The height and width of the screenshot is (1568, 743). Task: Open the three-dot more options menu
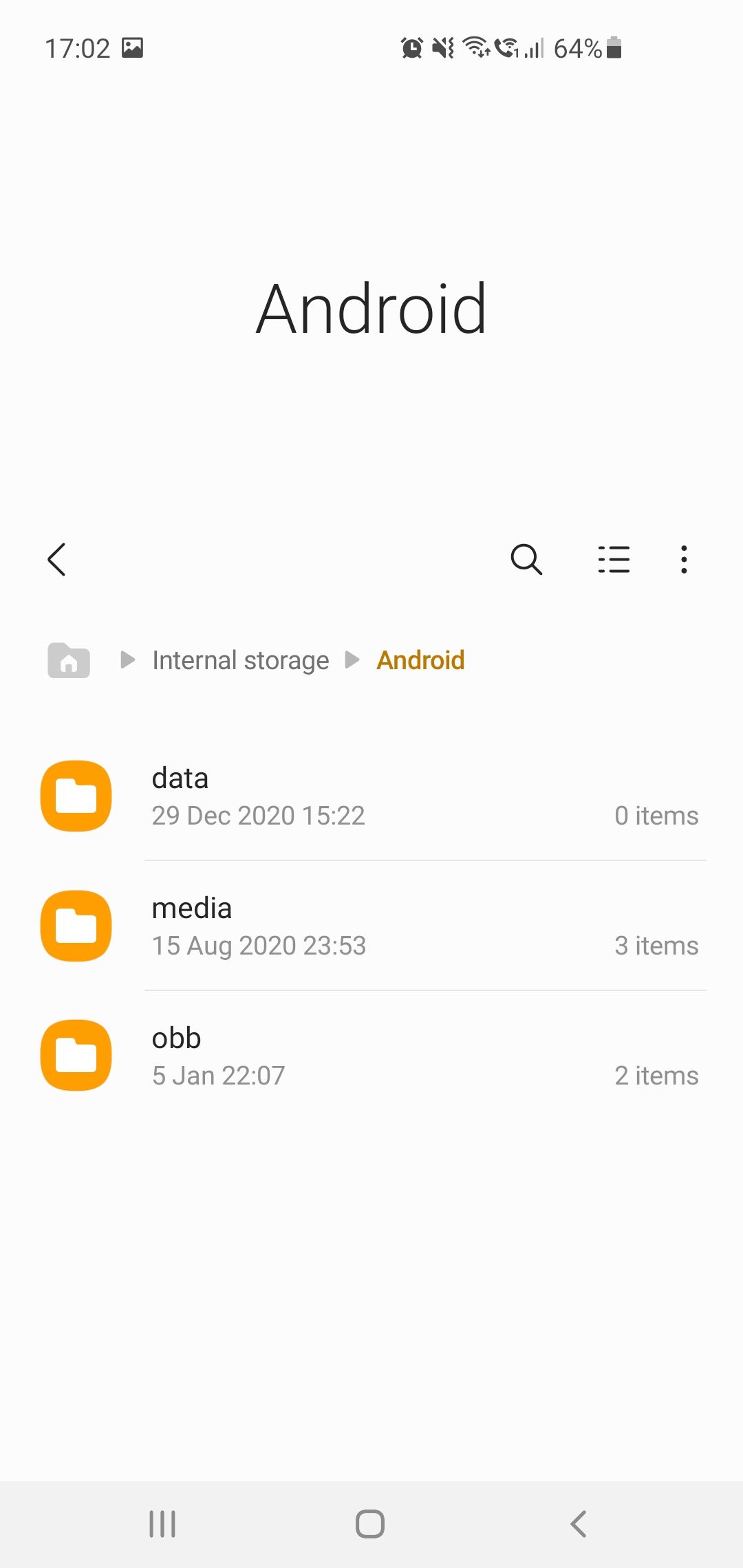click(684, 559)
